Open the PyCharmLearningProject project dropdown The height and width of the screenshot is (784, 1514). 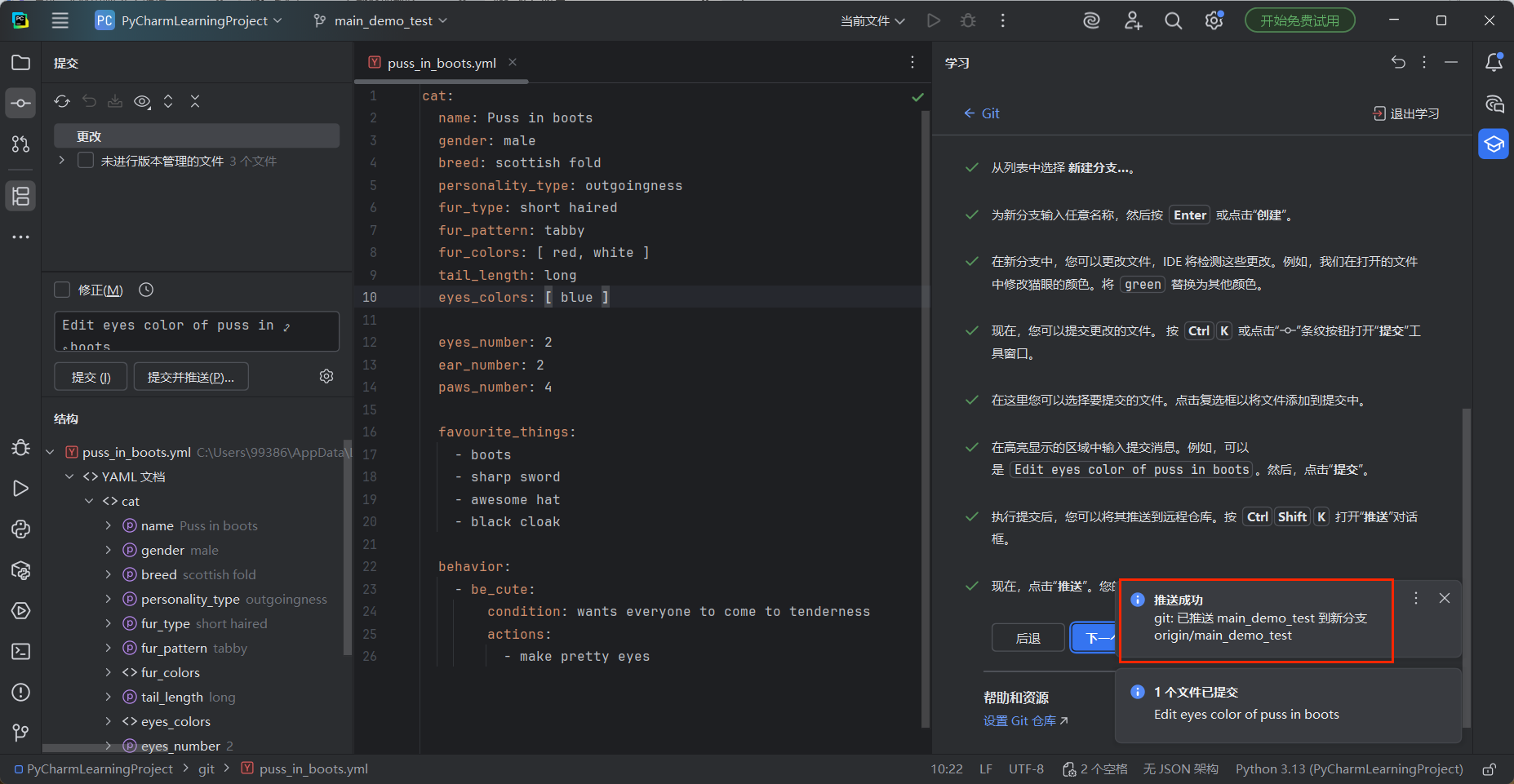tap(188, 20)
